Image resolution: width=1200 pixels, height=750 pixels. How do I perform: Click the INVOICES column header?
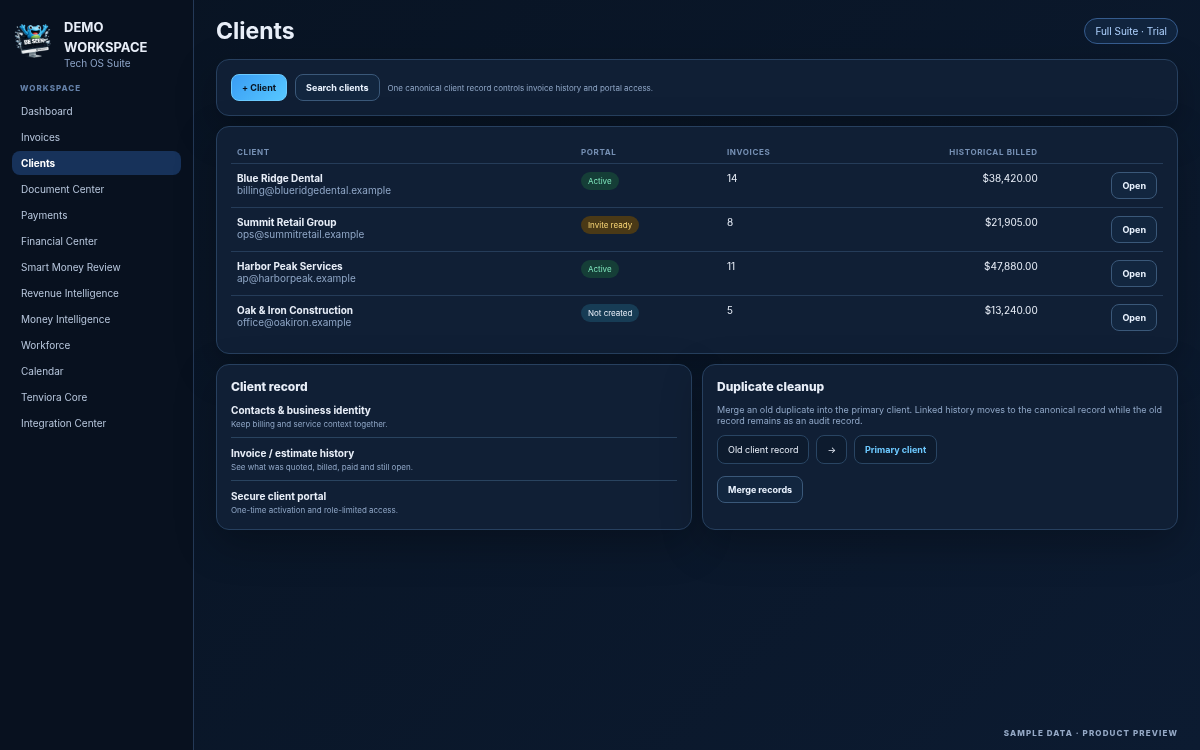[748, 152]
